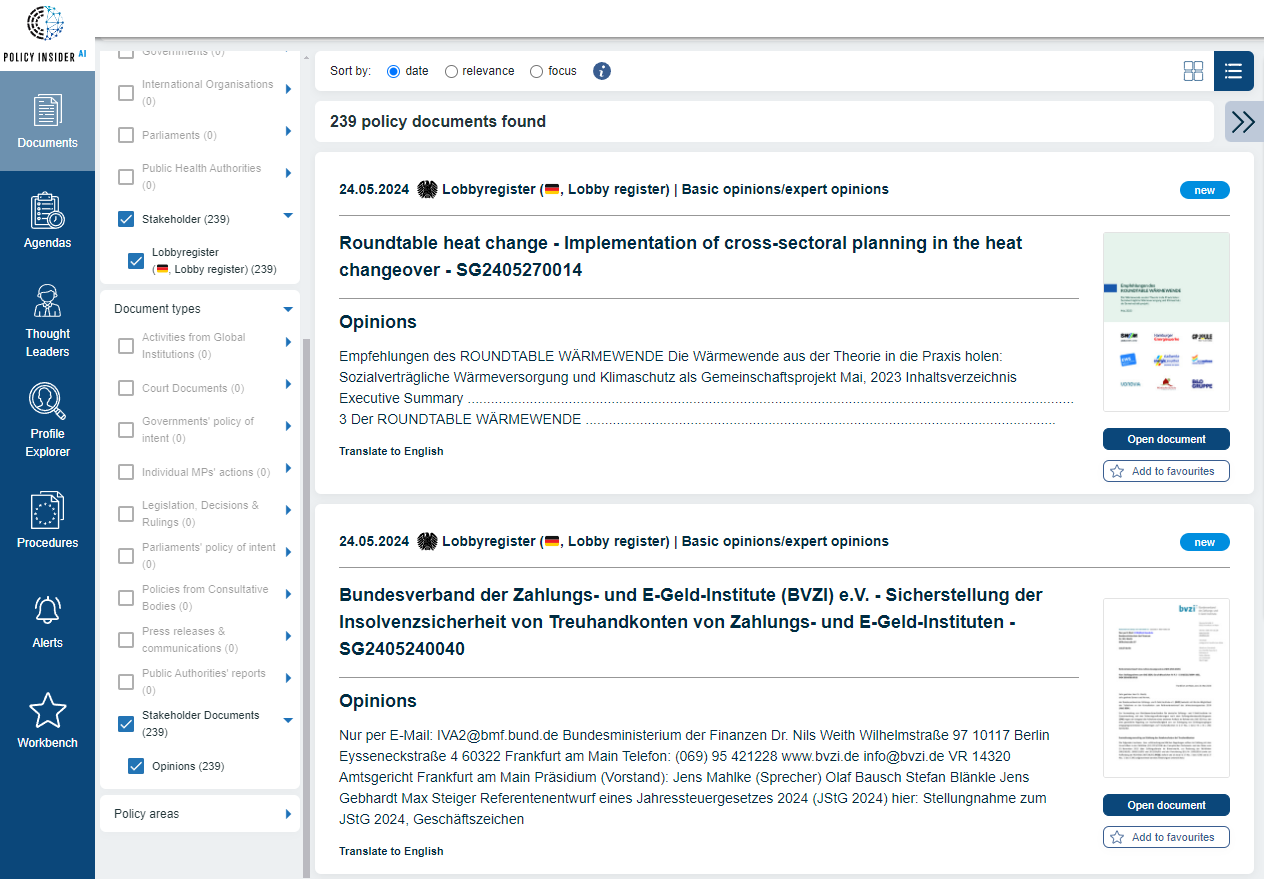Open the Policy areas section
This screenshot has height=879, width=1264.
click(199, 813)
